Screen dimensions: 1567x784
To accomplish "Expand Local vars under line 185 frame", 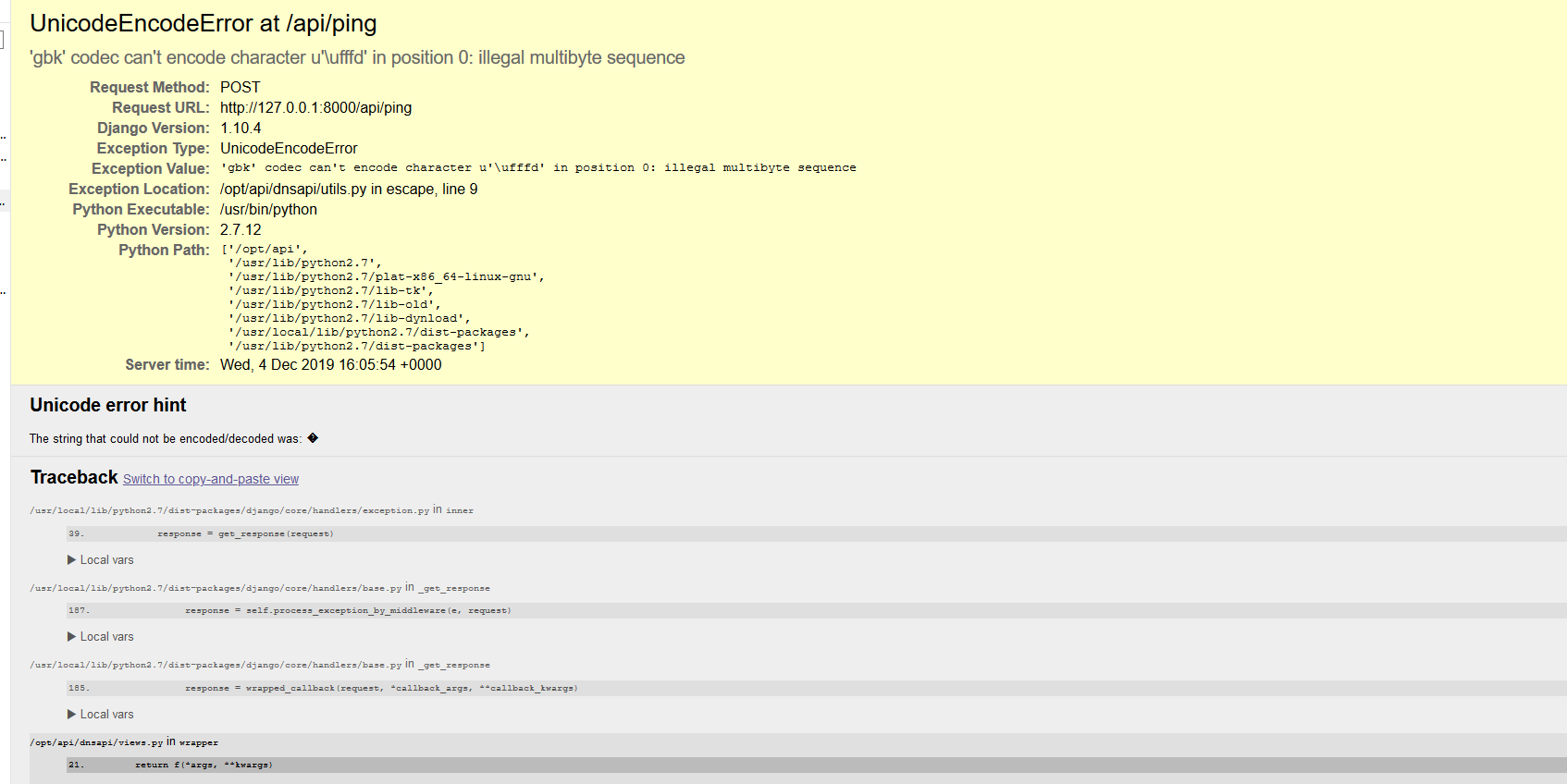I will coord(101,715).
